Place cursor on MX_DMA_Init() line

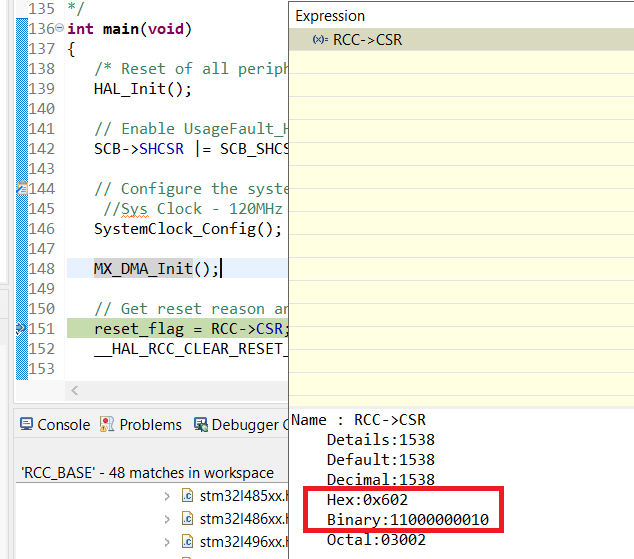point(156,268)
